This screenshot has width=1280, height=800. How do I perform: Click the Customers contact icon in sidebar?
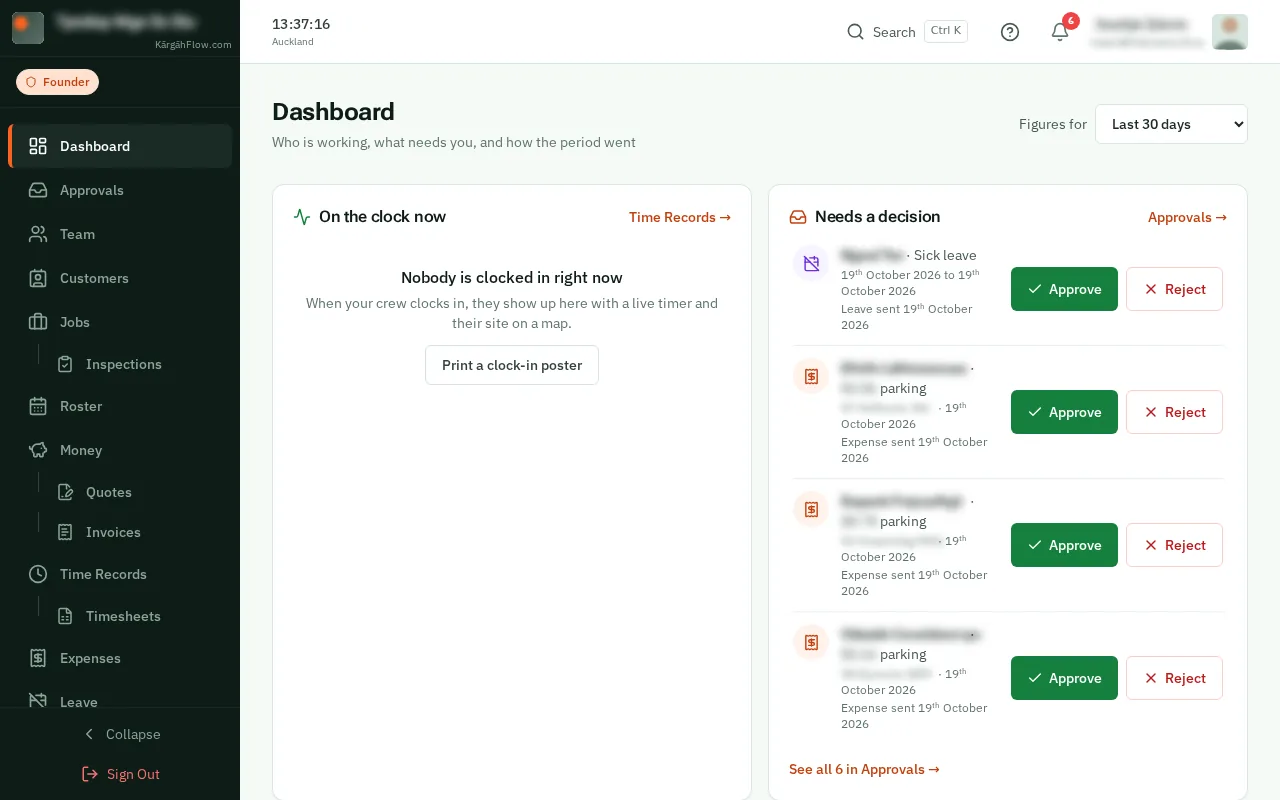click(38, 278)
